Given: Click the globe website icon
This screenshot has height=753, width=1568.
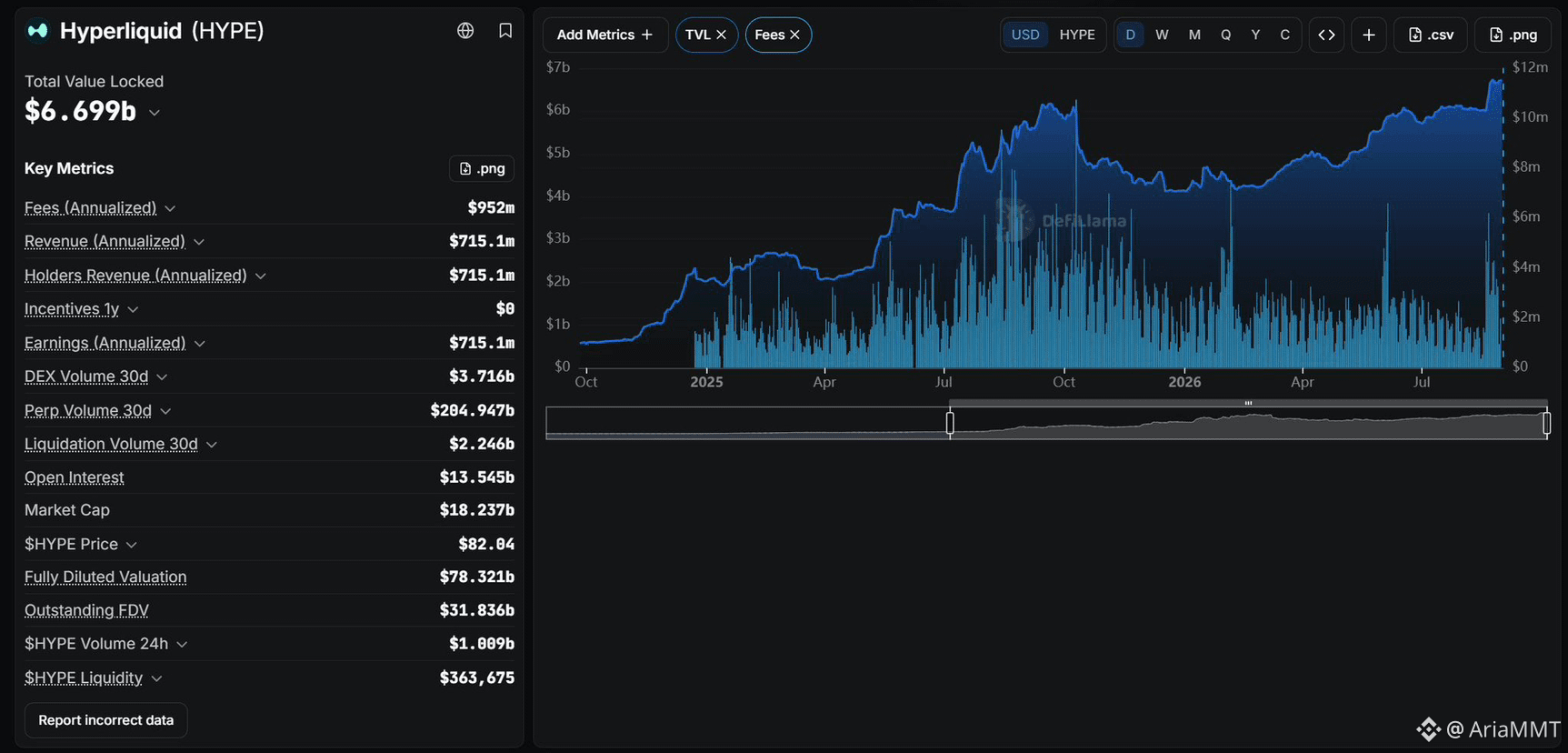Looking at the screenshot, I should (465, 31).
